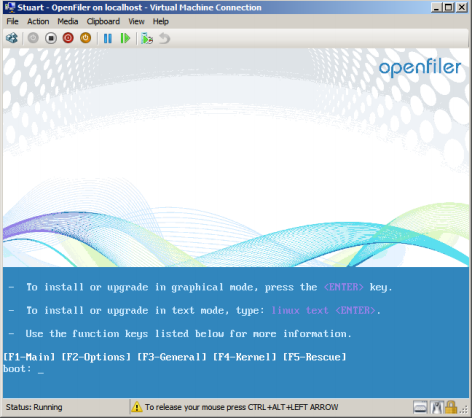Click the openfiler logo
472x419 pixels.
tap(420, 68)
